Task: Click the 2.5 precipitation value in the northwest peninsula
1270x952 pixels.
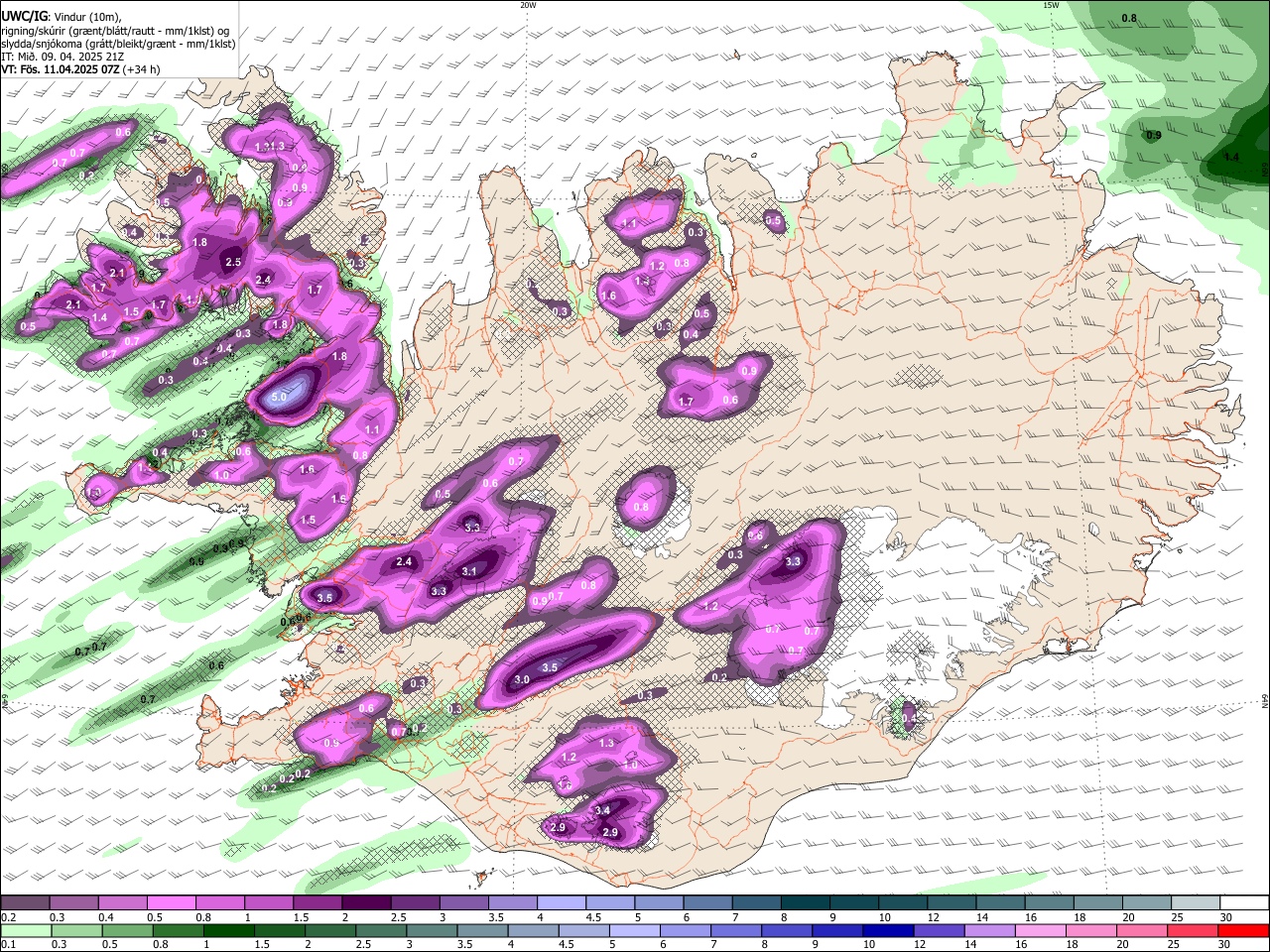Action: point(233,263)
